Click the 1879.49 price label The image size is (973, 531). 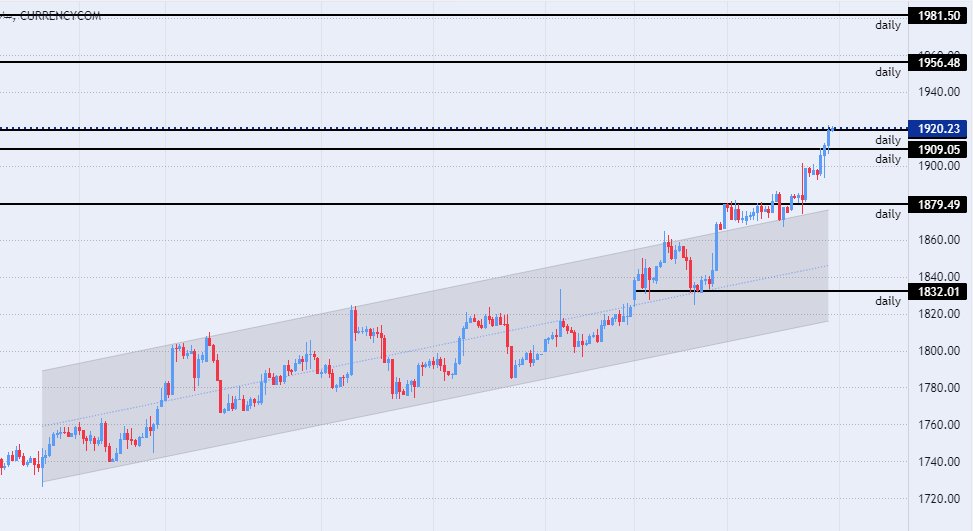click(939, 204)
